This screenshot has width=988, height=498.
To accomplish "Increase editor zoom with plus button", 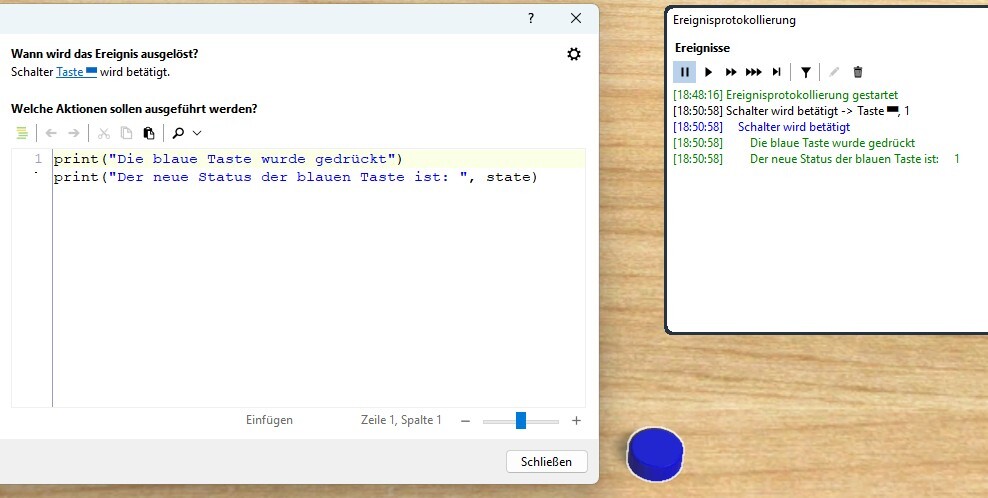I will coord(576,421).
